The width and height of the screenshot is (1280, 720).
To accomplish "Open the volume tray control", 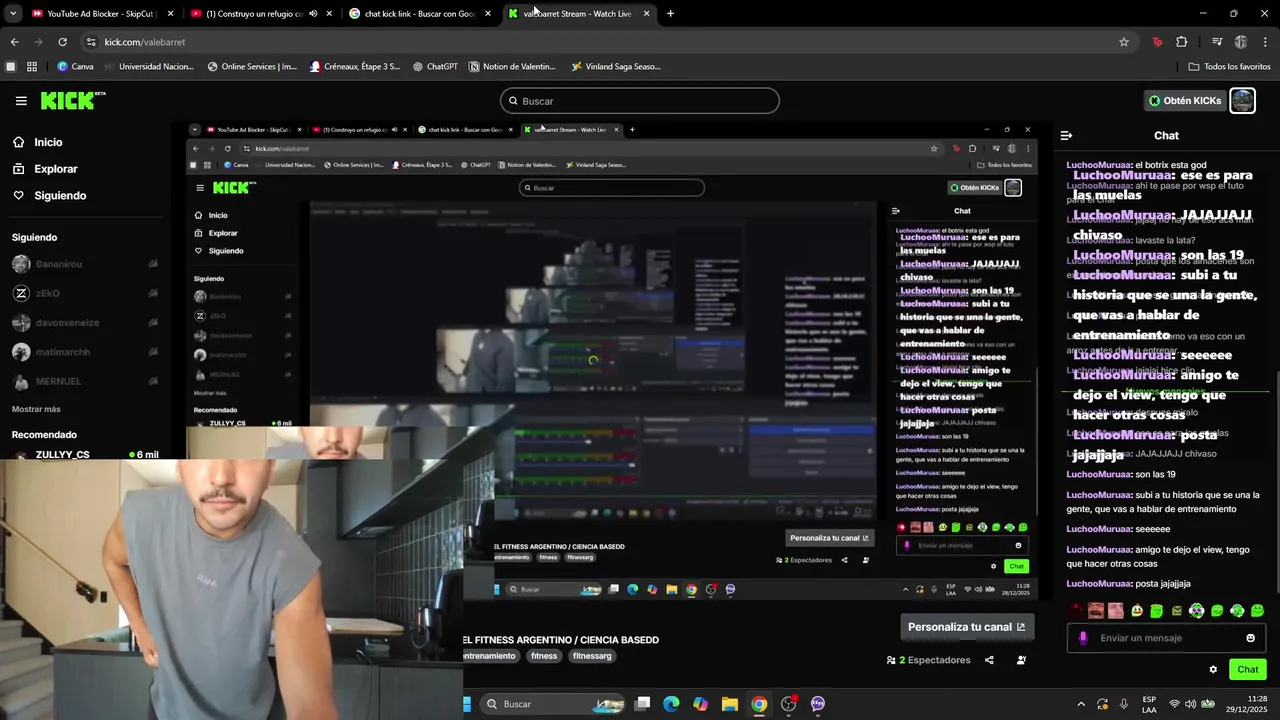I will click(1192, 704).
